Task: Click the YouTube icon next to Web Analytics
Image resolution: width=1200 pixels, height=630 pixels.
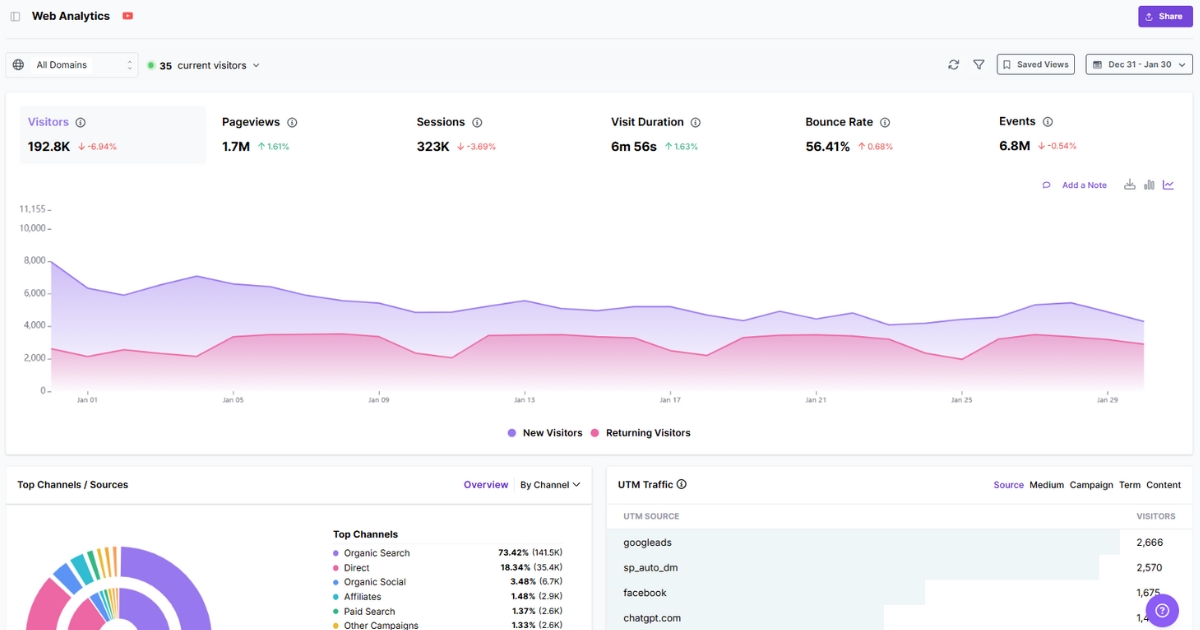Action: pyautogui.click(x=126, y=15)
